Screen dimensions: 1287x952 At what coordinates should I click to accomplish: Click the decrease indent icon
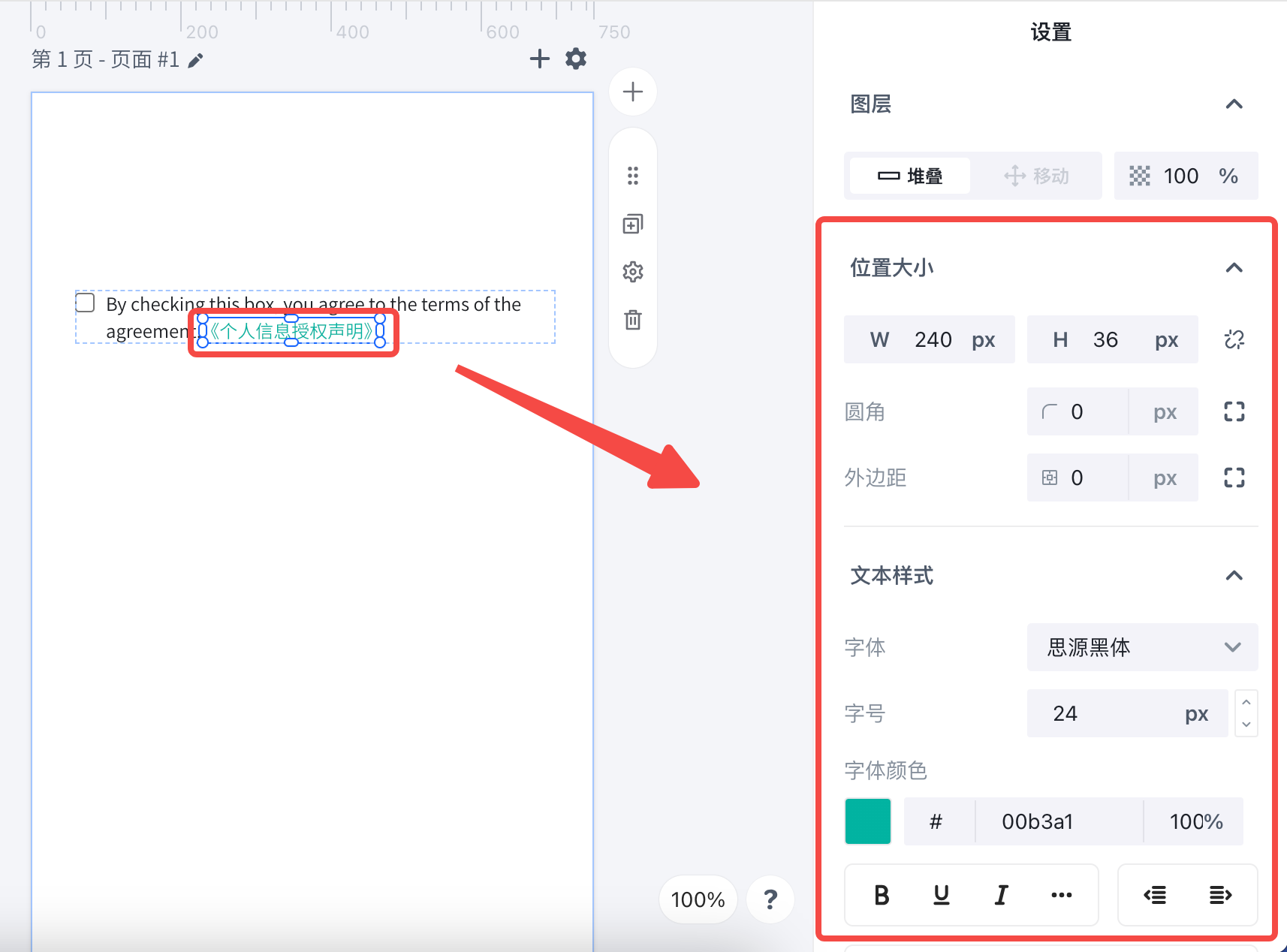pos(1155,895)
